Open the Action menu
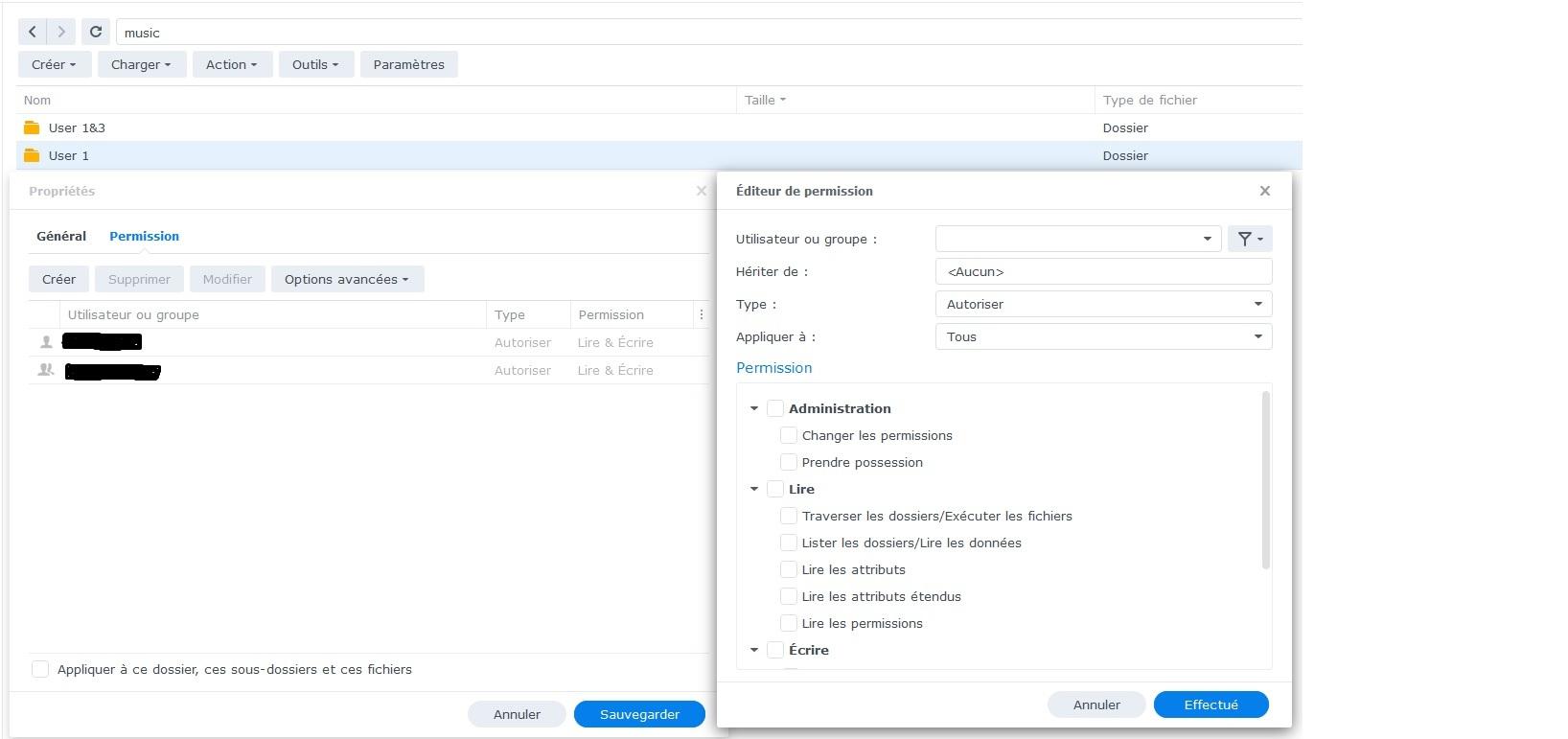The image size is (1568, 739). [x=231, y=64]
